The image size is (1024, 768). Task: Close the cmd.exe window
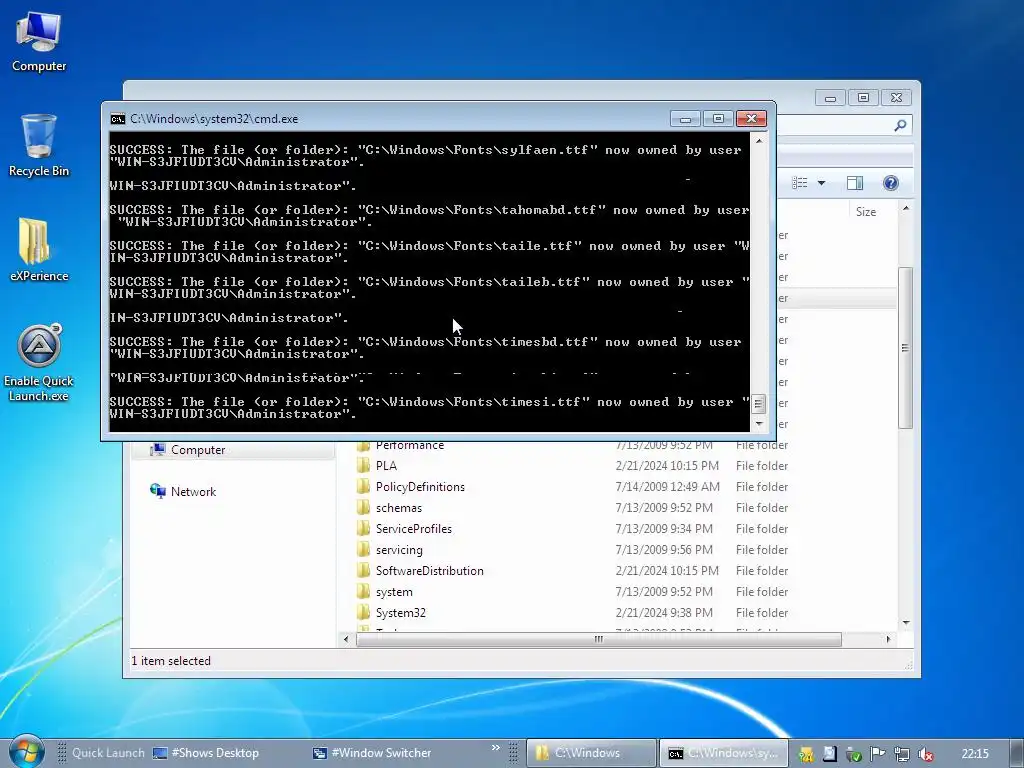click(x=751, y=119)
